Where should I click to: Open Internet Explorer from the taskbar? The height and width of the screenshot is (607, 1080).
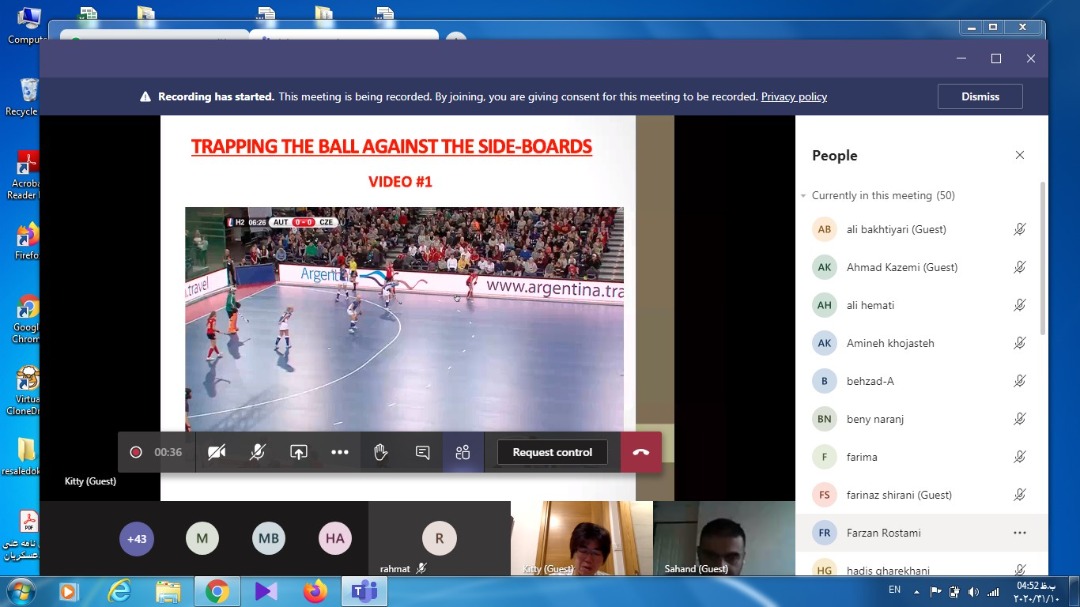[x=118, y=591]
